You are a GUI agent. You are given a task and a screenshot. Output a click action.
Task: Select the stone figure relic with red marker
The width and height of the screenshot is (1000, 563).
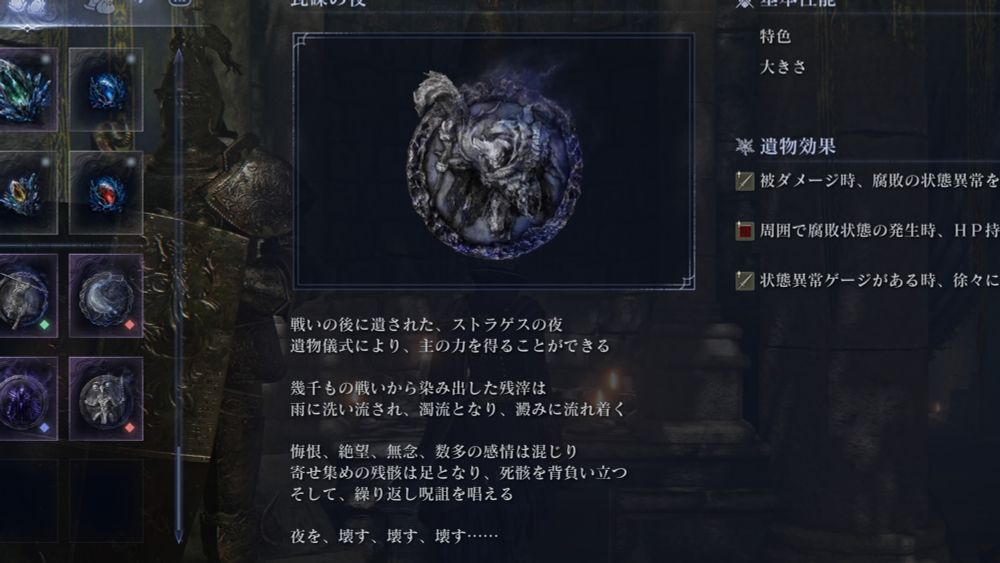pyautogui.click(x=106, y=398)
